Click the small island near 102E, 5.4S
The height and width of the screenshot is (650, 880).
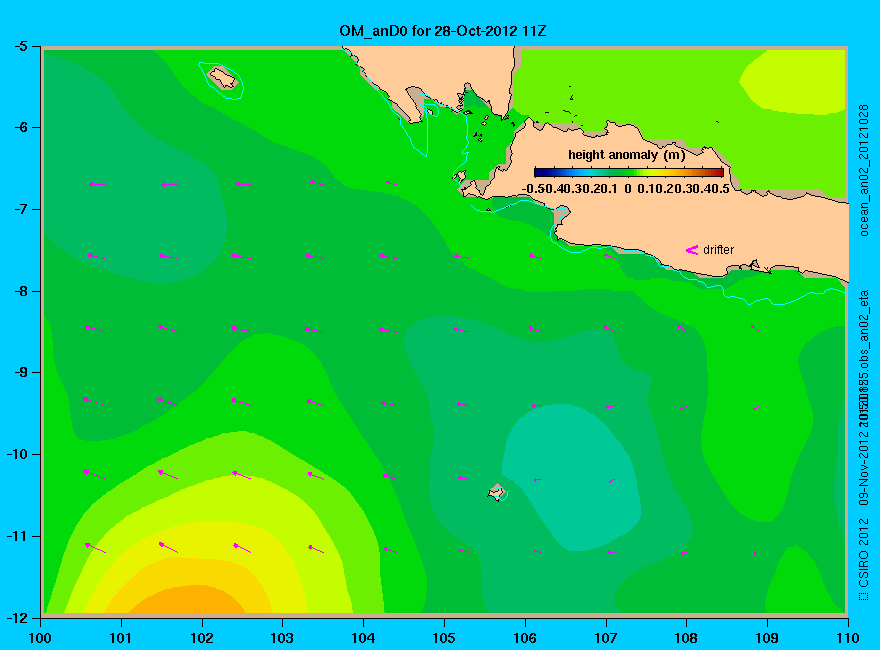click(223, 78)
